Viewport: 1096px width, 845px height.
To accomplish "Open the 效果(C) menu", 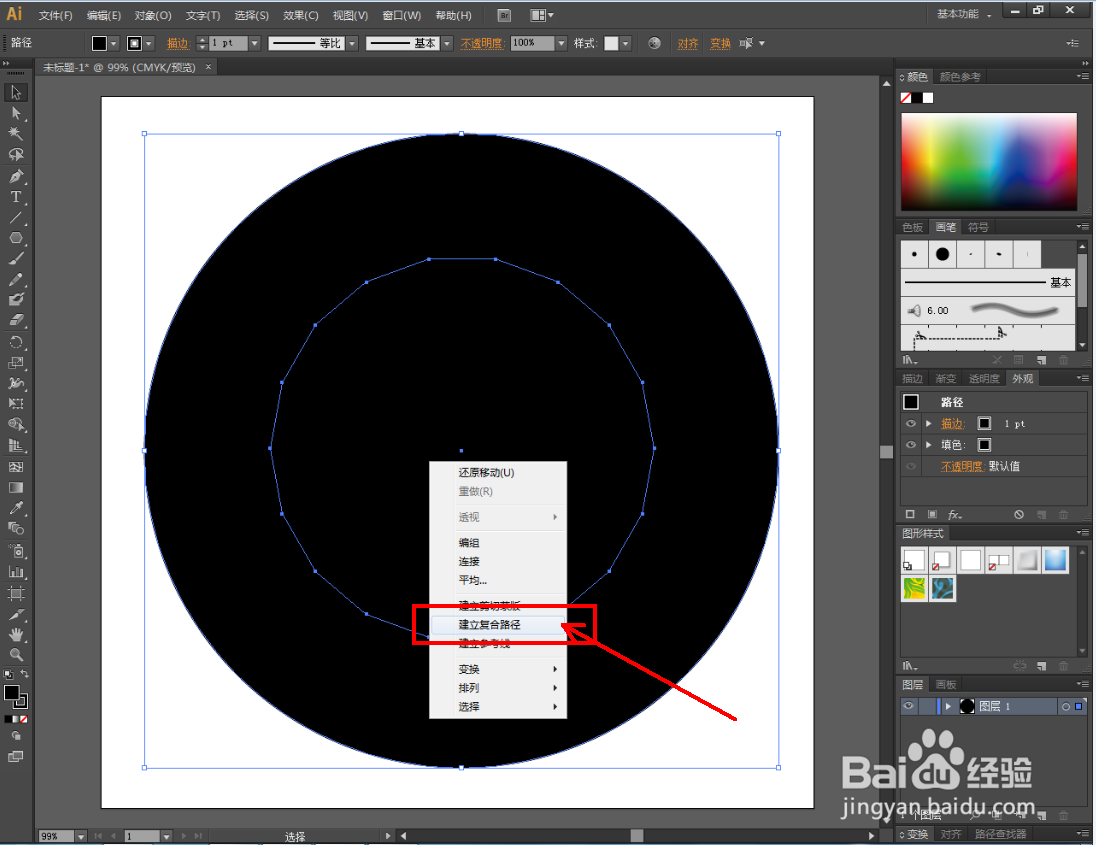I will pos(301,15).
